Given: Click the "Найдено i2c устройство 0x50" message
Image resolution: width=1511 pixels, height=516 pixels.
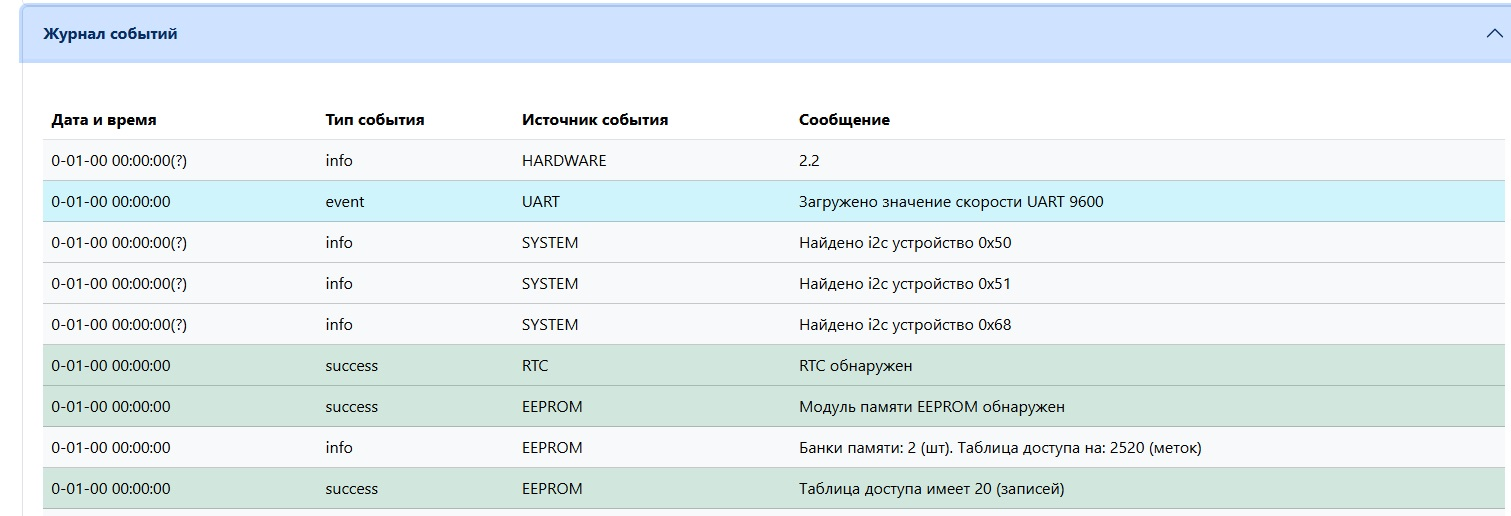Looking at the screenshot, I should click(905, 243).
